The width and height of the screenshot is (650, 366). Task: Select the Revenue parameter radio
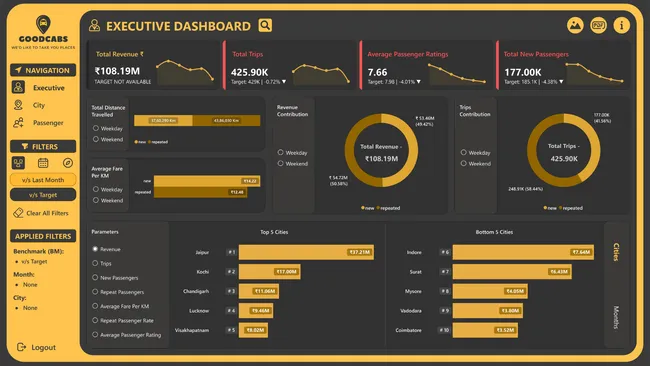95,249
